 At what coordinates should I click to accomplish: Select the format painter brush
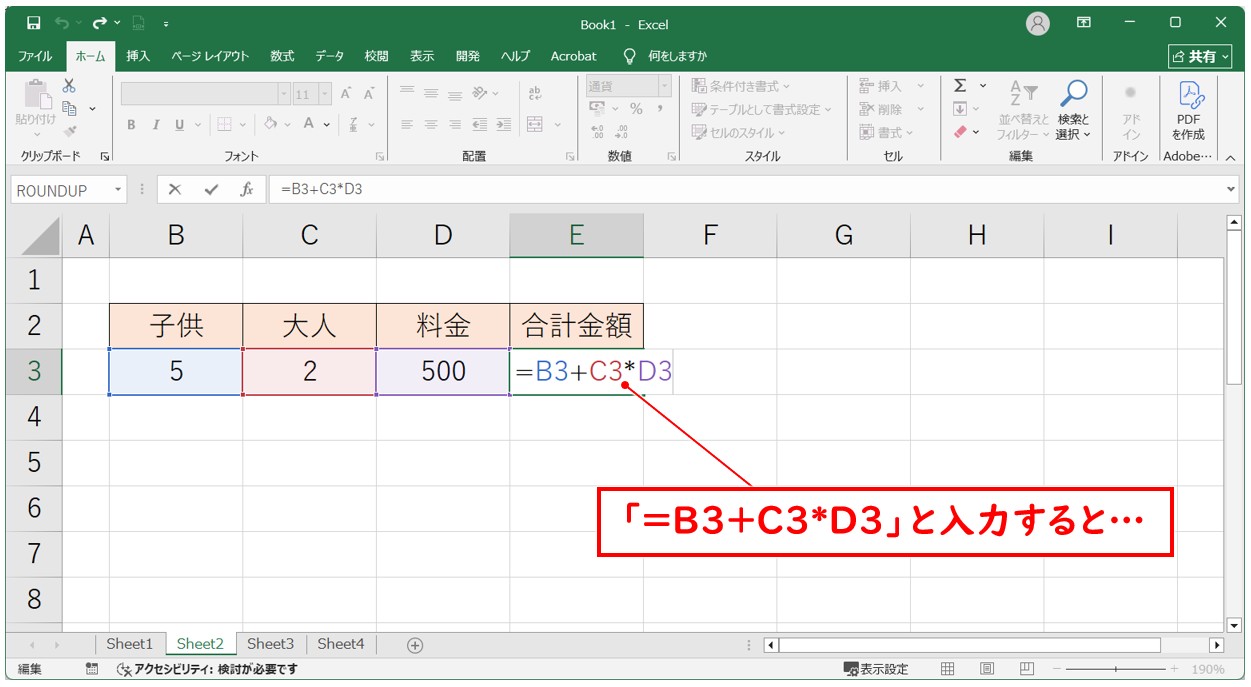pos(69,130)
